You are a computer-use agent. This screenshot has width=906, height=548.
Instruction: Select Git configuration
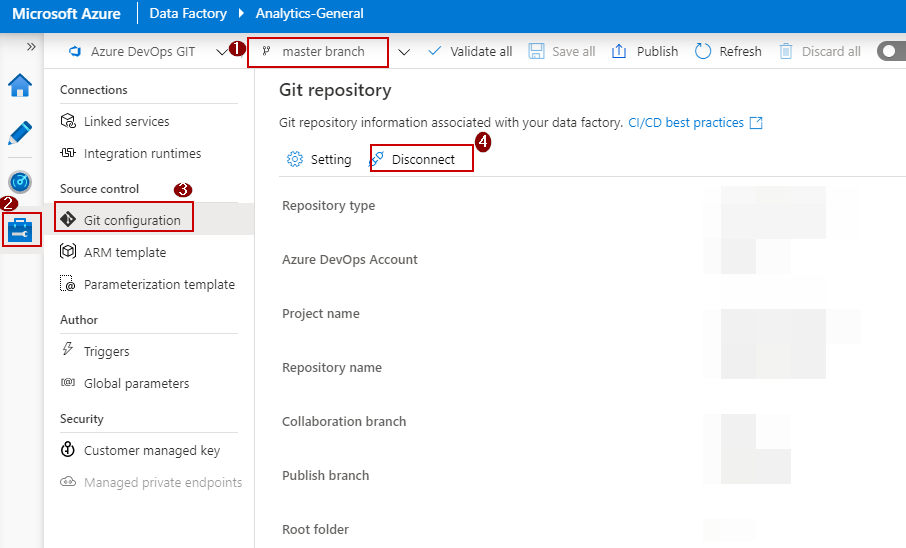click(132, 220)
